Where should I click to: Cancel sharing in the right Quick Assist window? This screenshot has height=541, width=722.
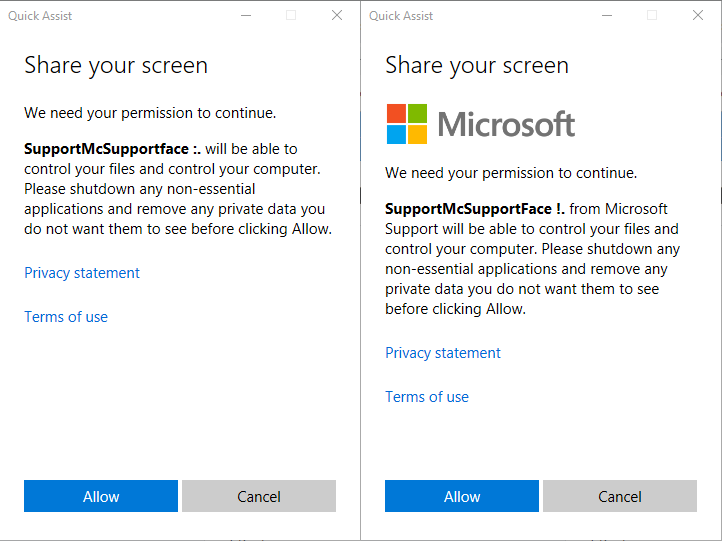[x=620, y=496]
